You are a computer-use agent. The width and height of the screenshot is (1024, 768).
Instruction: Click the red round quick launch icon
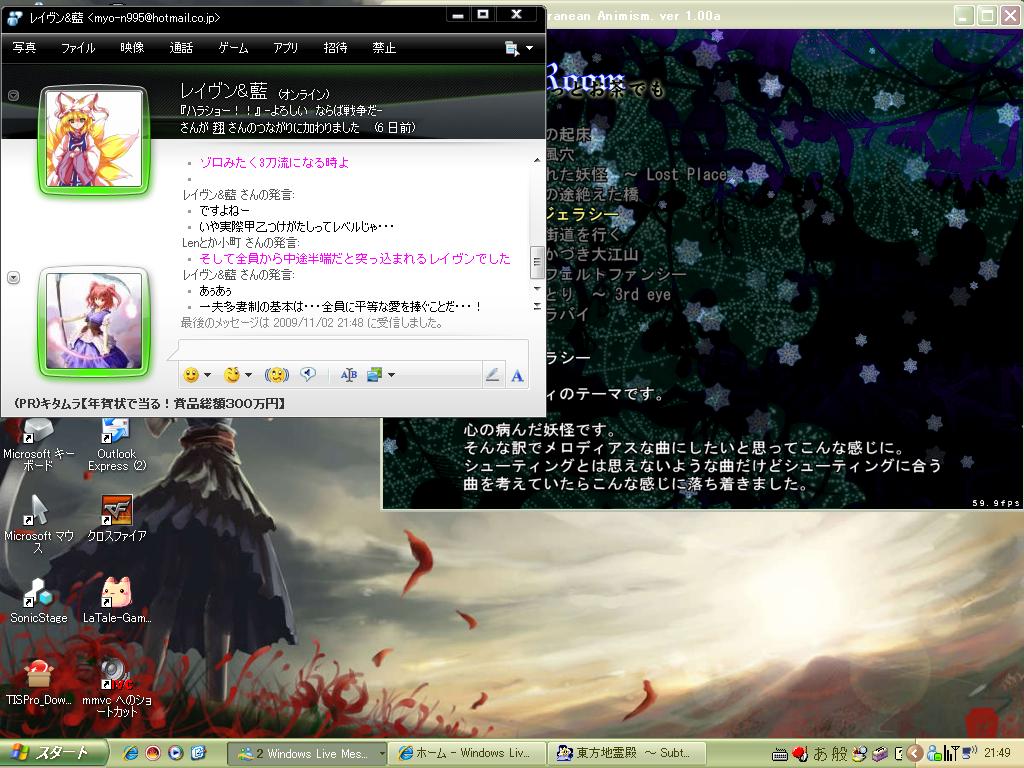pos(153,753)
